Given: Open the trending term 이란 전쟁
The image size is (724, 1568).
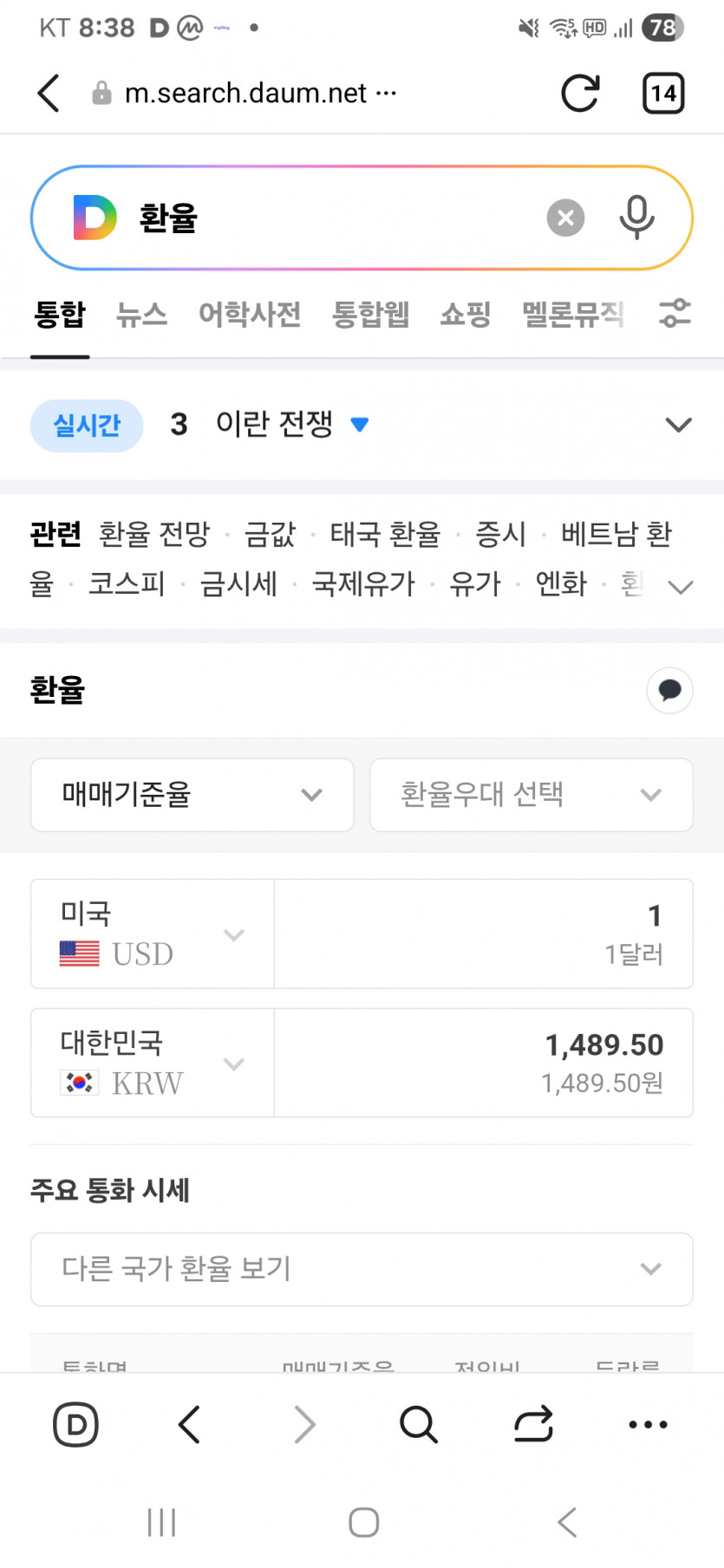Looking at the screenshot, I should click(x=274, y=425).
